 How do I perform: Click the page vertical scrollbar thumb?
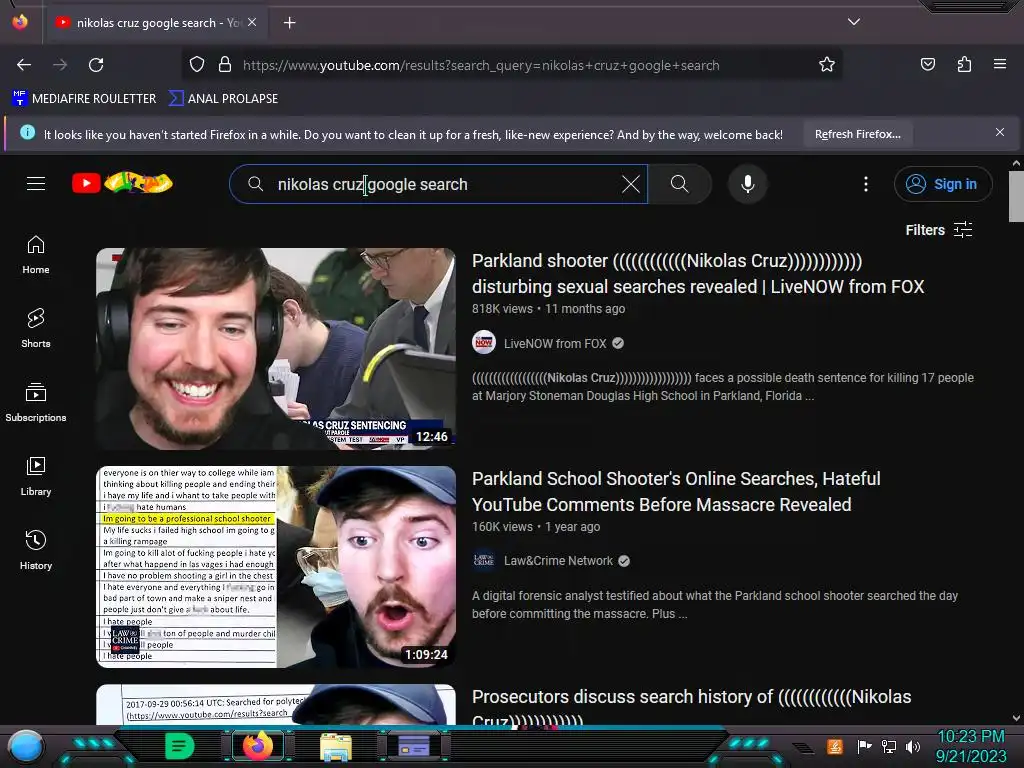coord(1016,197)
